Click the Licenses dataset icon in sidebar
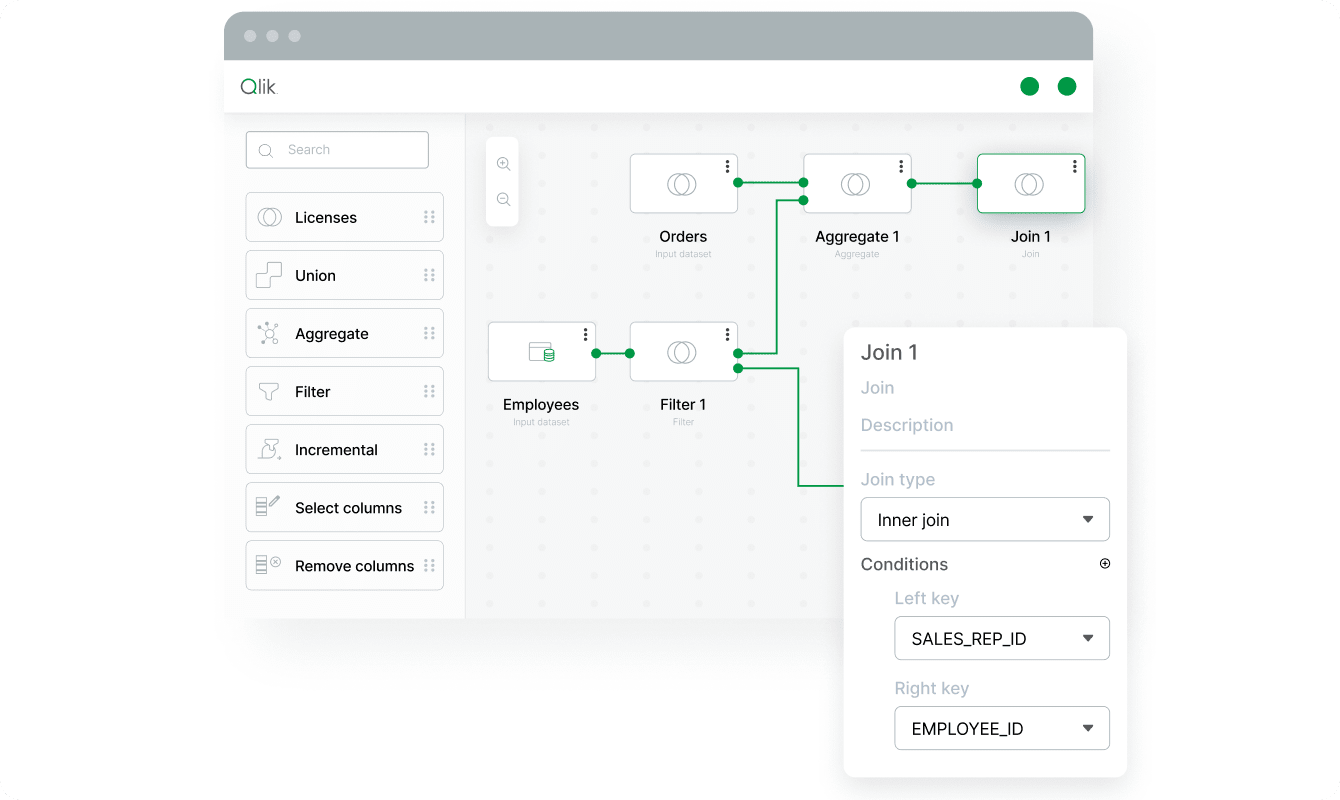Screen dimensions: 1340x800 [268, 217]
